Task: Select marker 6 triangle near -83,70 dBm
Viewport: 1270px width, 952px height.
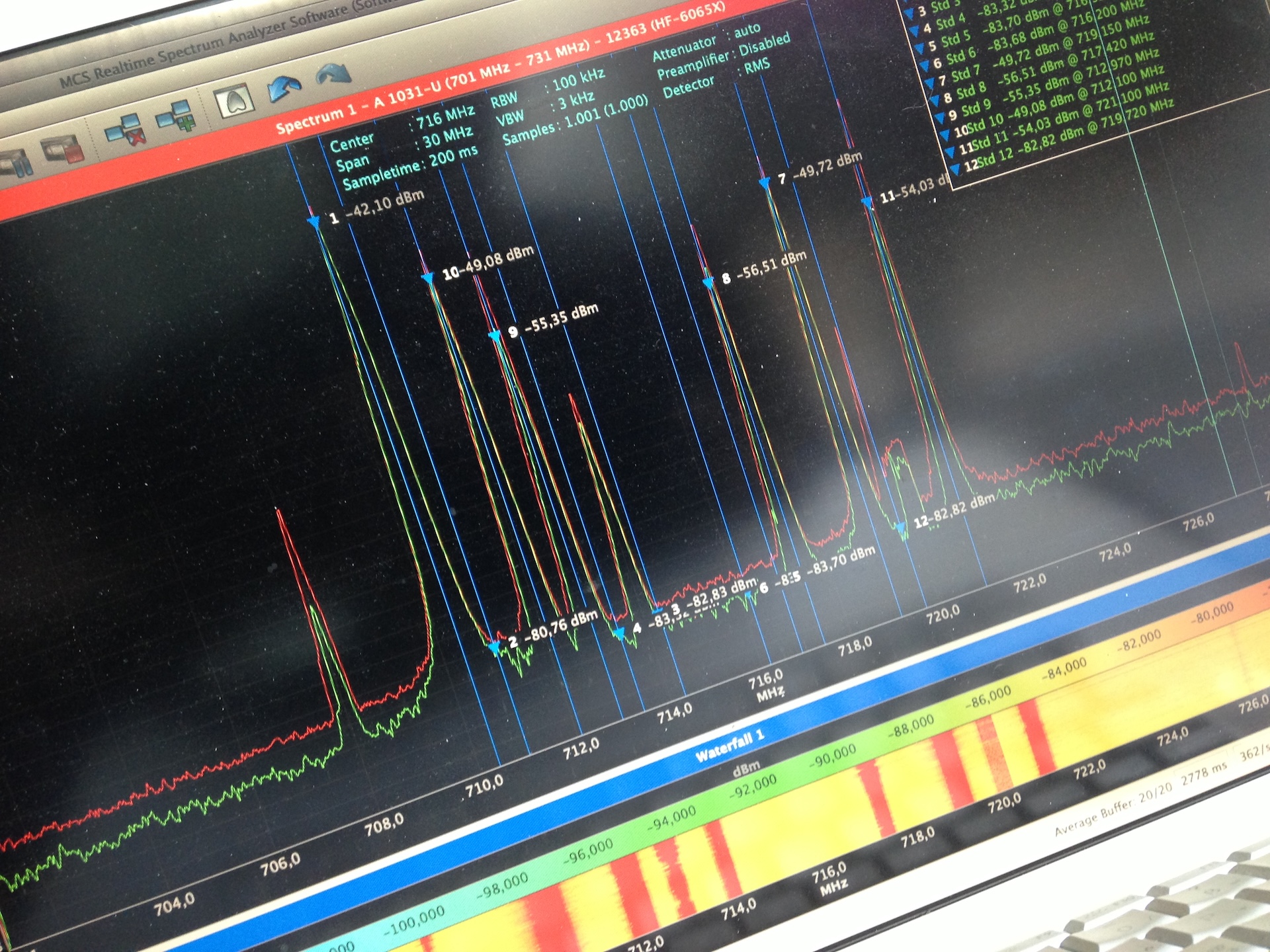Action: pyautogui.click(x=749, y=594)
